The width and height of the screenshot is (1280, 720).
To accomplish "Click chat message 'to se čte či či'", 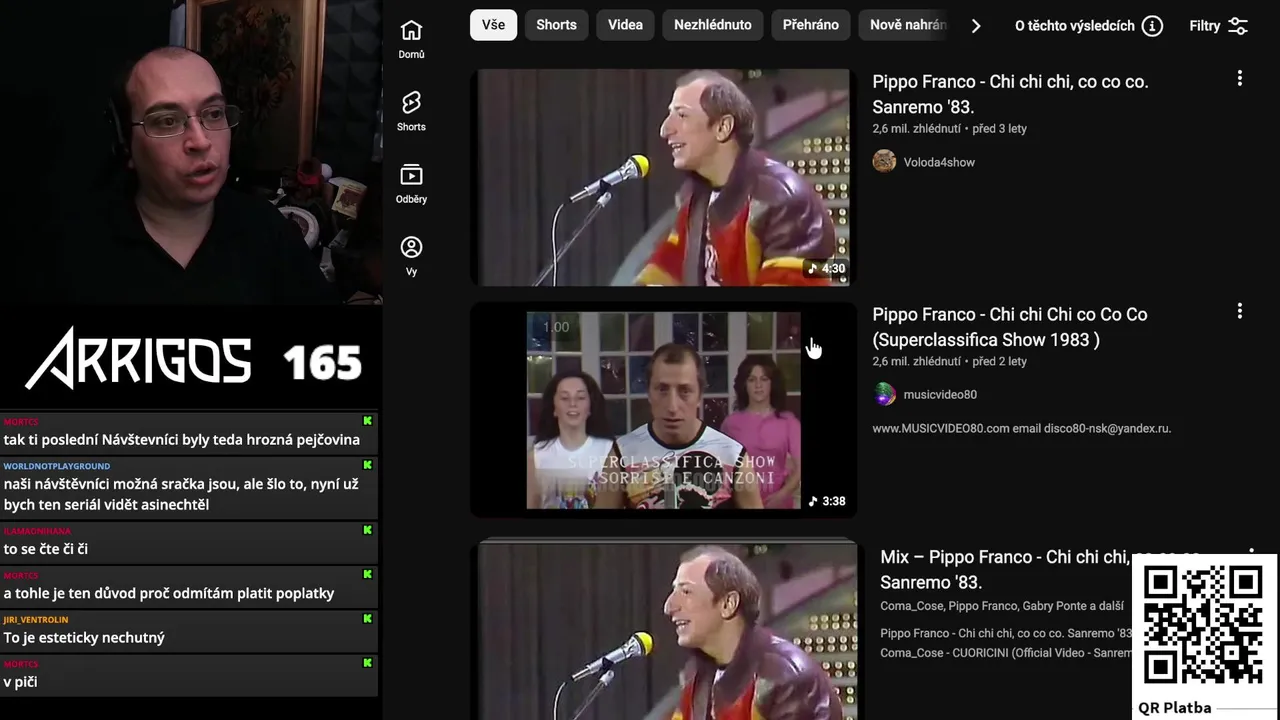I will click(46, 548).
